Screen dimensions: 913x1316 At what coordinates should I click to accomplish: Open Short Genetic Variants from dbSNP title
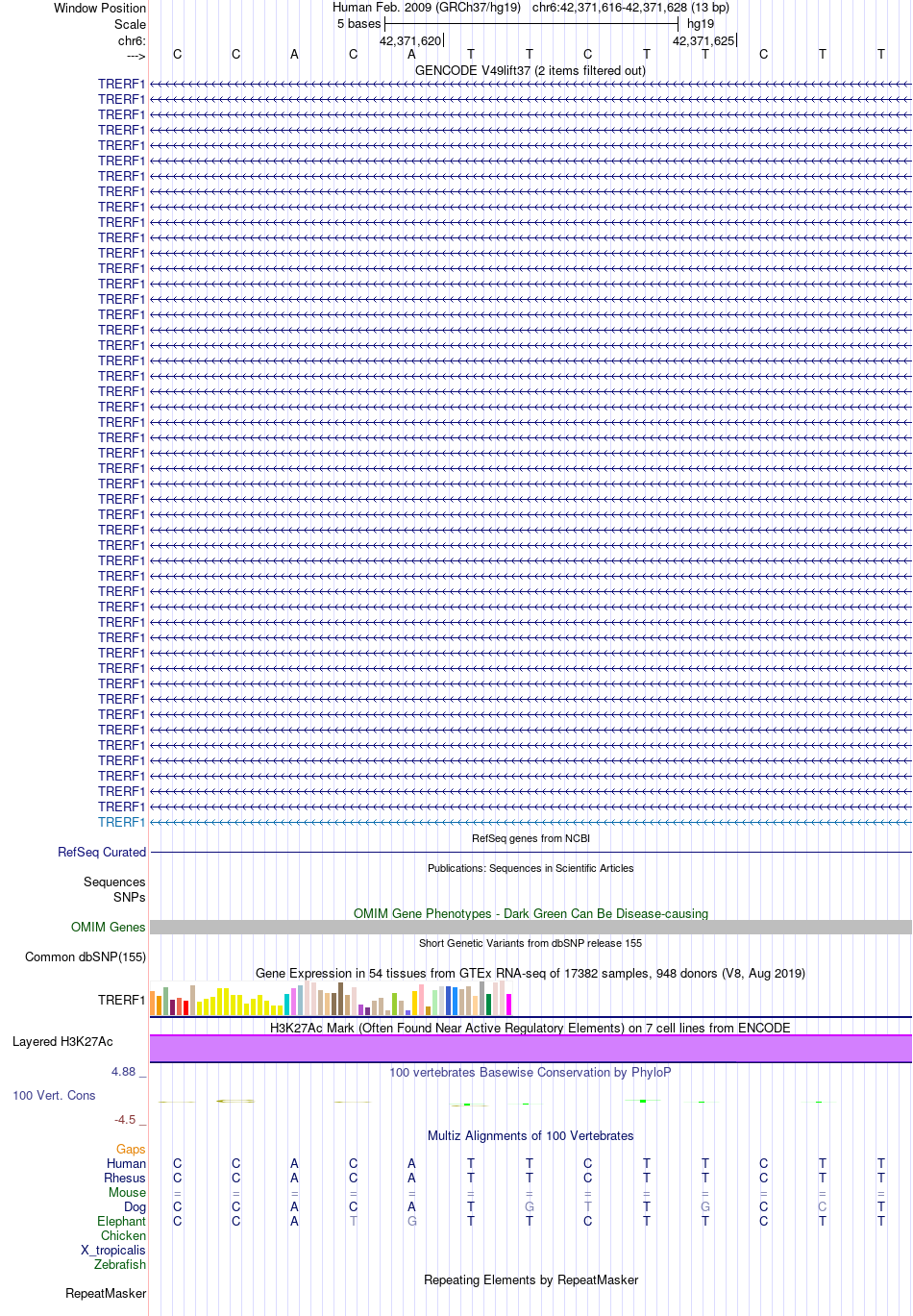531,943
